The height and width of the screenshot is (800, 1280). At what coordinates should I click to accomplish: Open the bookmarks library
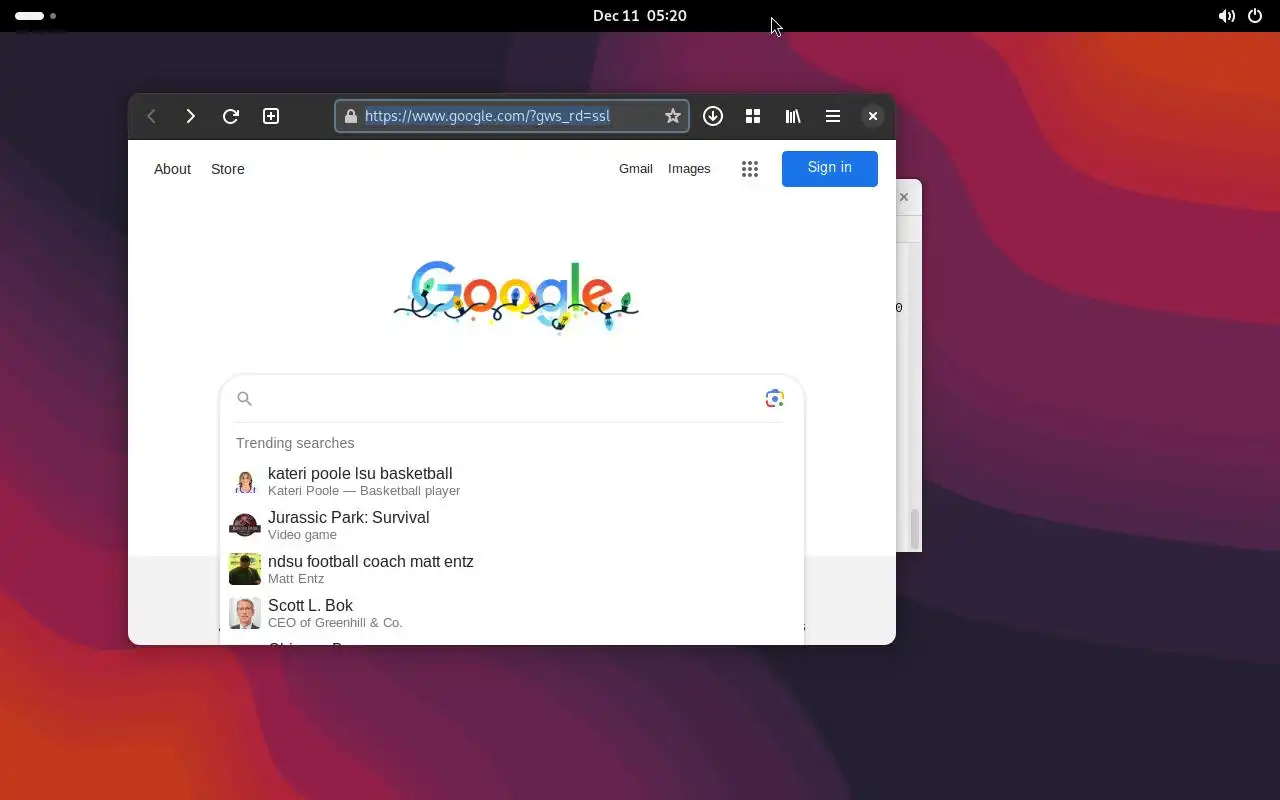(793, 116)
